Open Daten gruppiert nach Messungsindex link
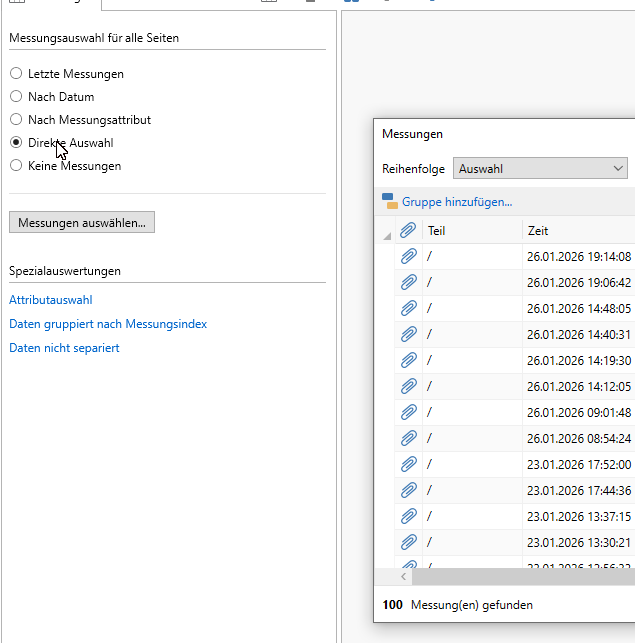The image size is (635, 643). pyautogui.click(x=108, y=324)
